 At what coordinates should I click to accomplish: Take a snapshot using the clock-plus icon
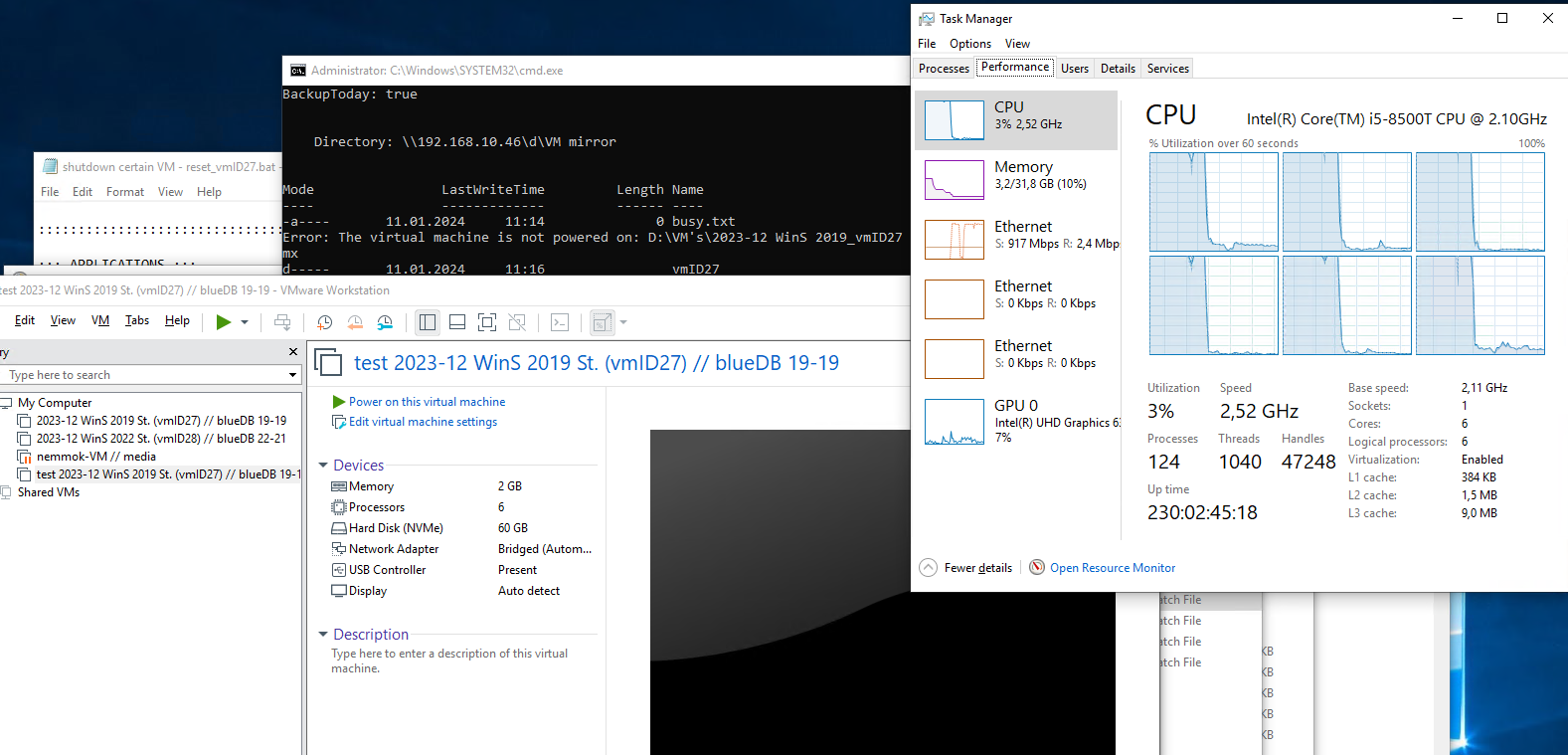click(324, 322)
